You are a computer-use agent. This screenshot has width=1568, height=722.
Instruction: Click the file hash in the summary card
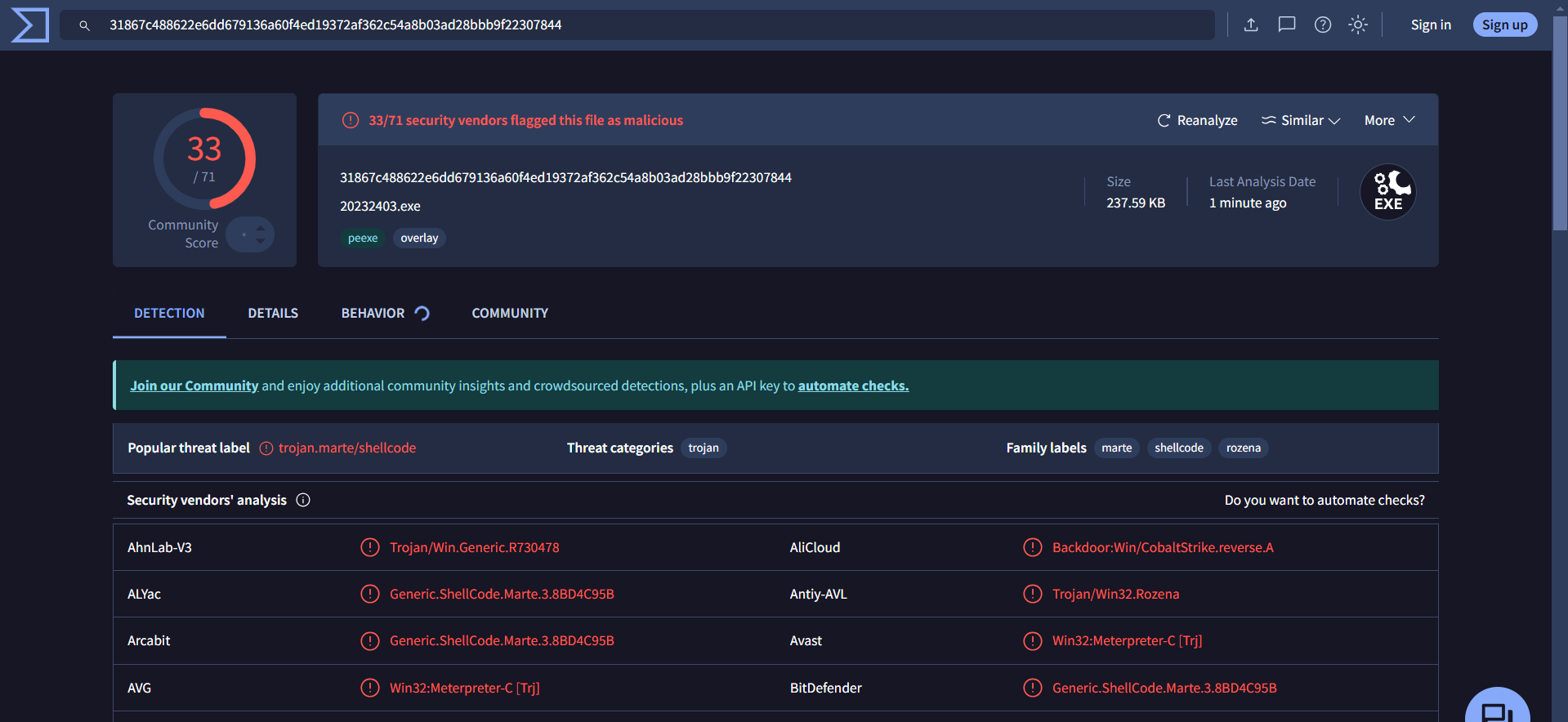565,177
